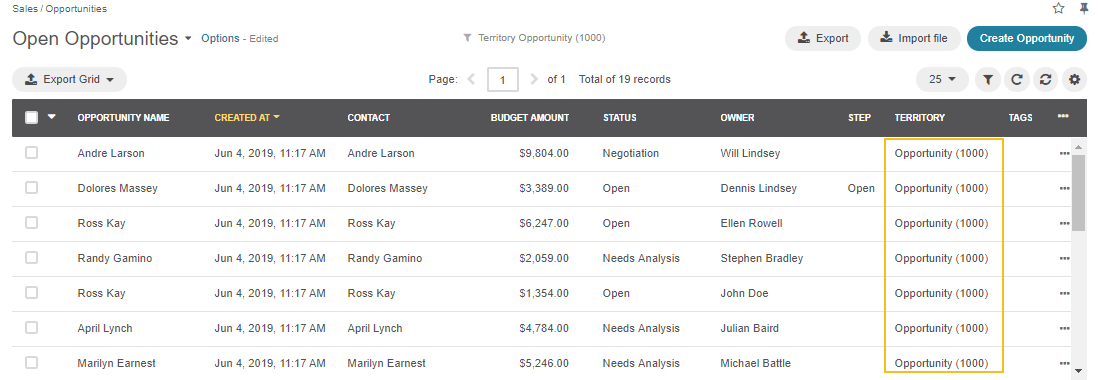Reset the grid with double-arrow icon

pos(1045,80)
